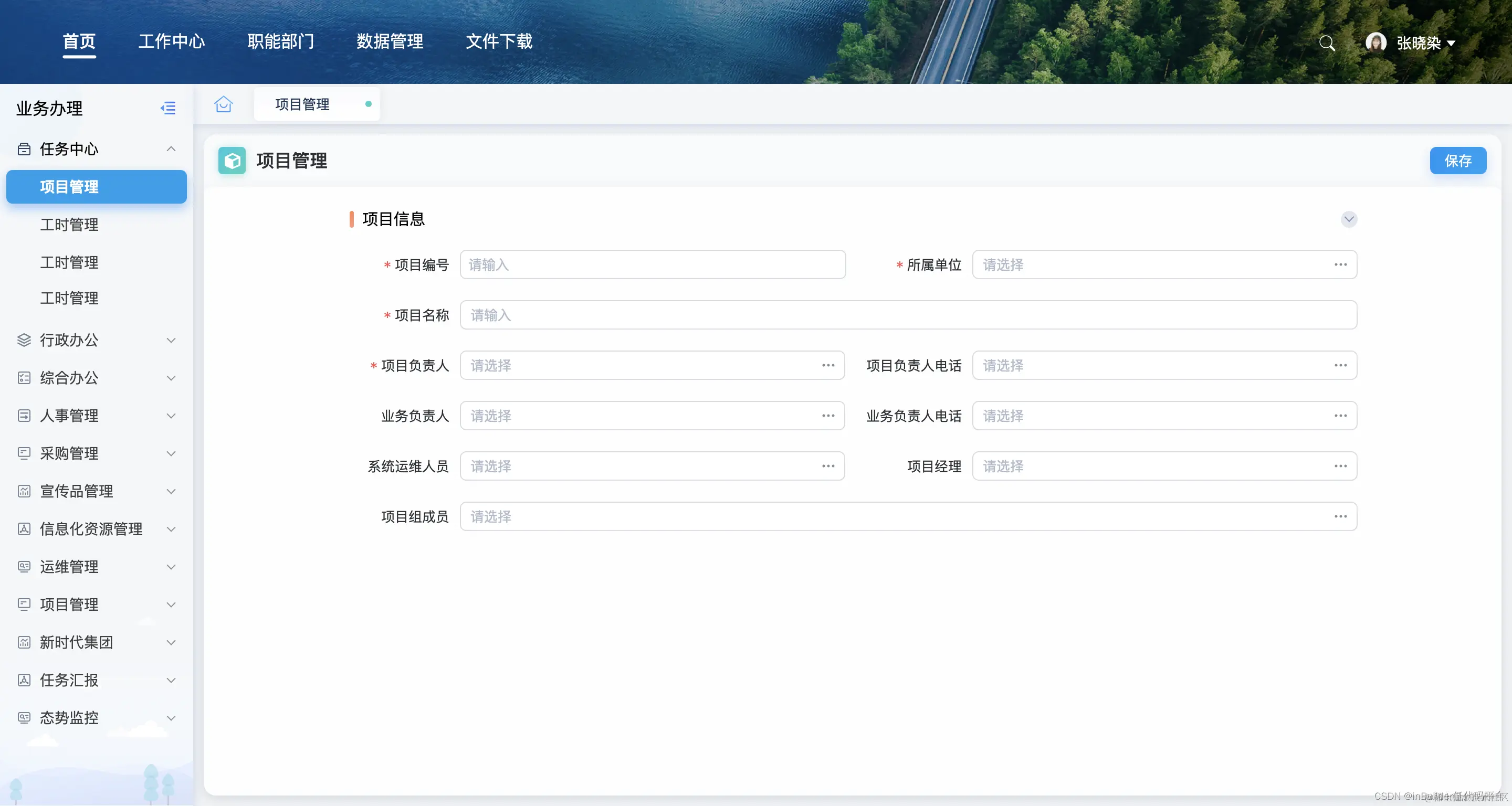Switch to 数据管理 top menu
1512x806 pixels.
pos(390,41)
